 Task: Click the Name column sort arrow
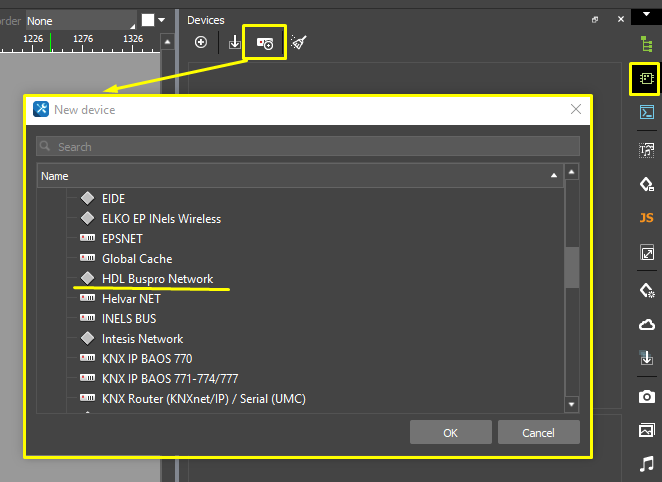[x=554, y=175]
